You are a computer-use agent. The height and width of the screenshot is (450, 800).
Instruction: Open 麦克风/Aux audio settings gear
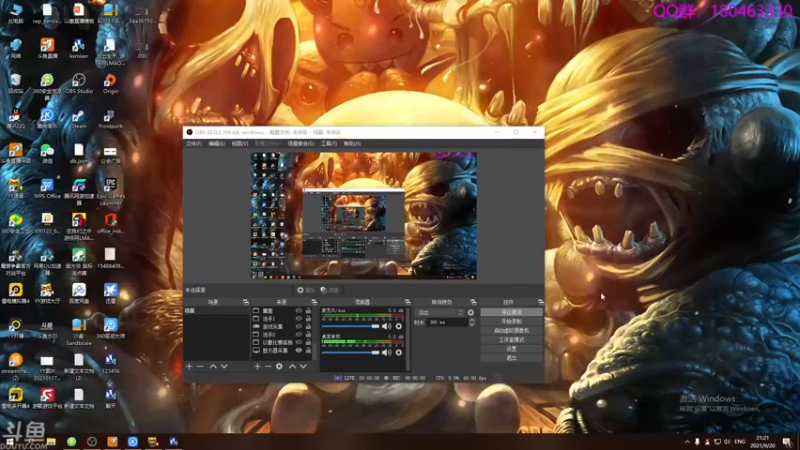click(x=399, y=326)
